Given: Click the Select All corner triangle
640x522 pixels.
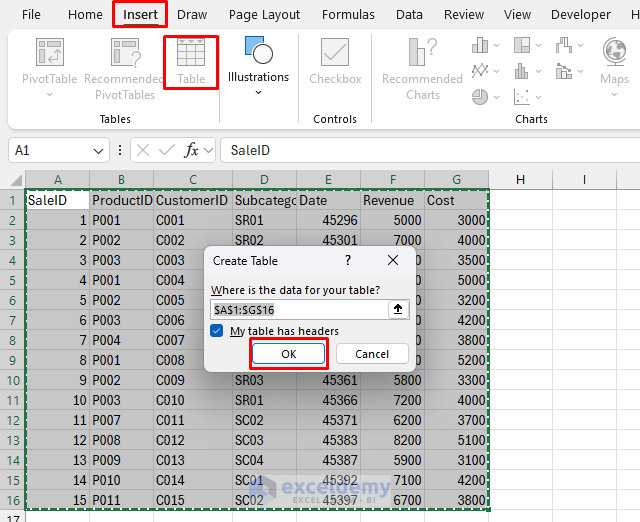Looking at the screenshot, I should [16, 180].
